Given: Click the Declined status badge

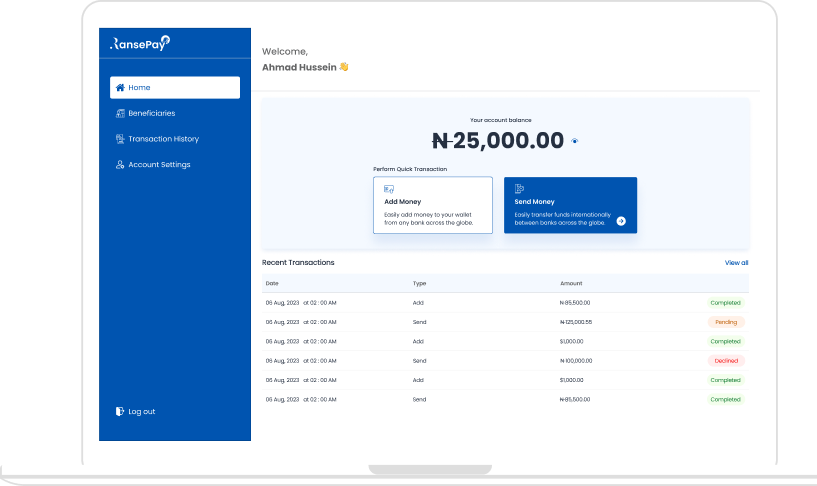Looking at the screenshot, I should 726,361.
